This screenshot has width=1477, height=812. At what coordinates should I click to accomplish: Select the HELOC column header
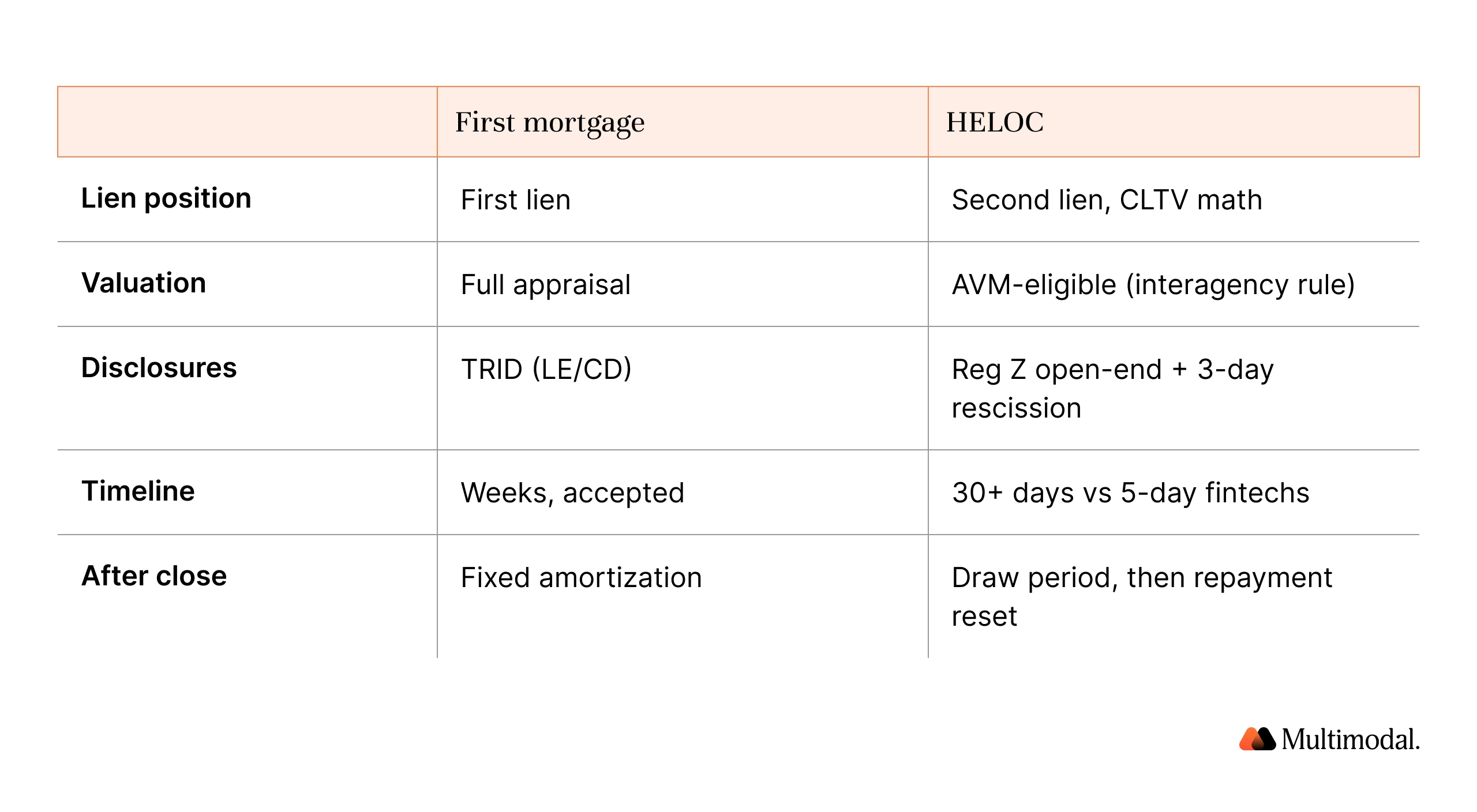coord(1174,122)
